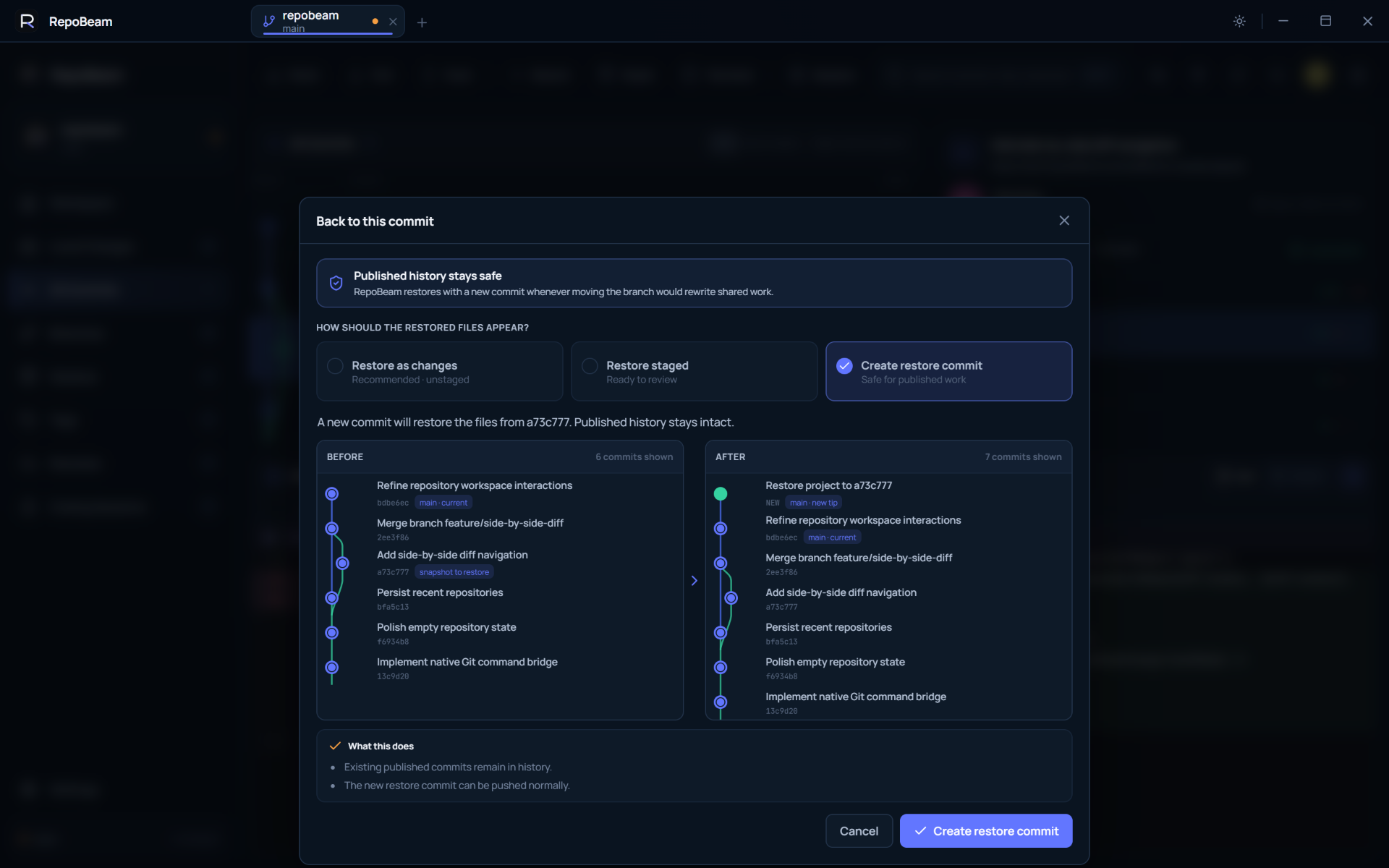
Task: Click the '6 commits shown' label
Action: tap(634, 457)
